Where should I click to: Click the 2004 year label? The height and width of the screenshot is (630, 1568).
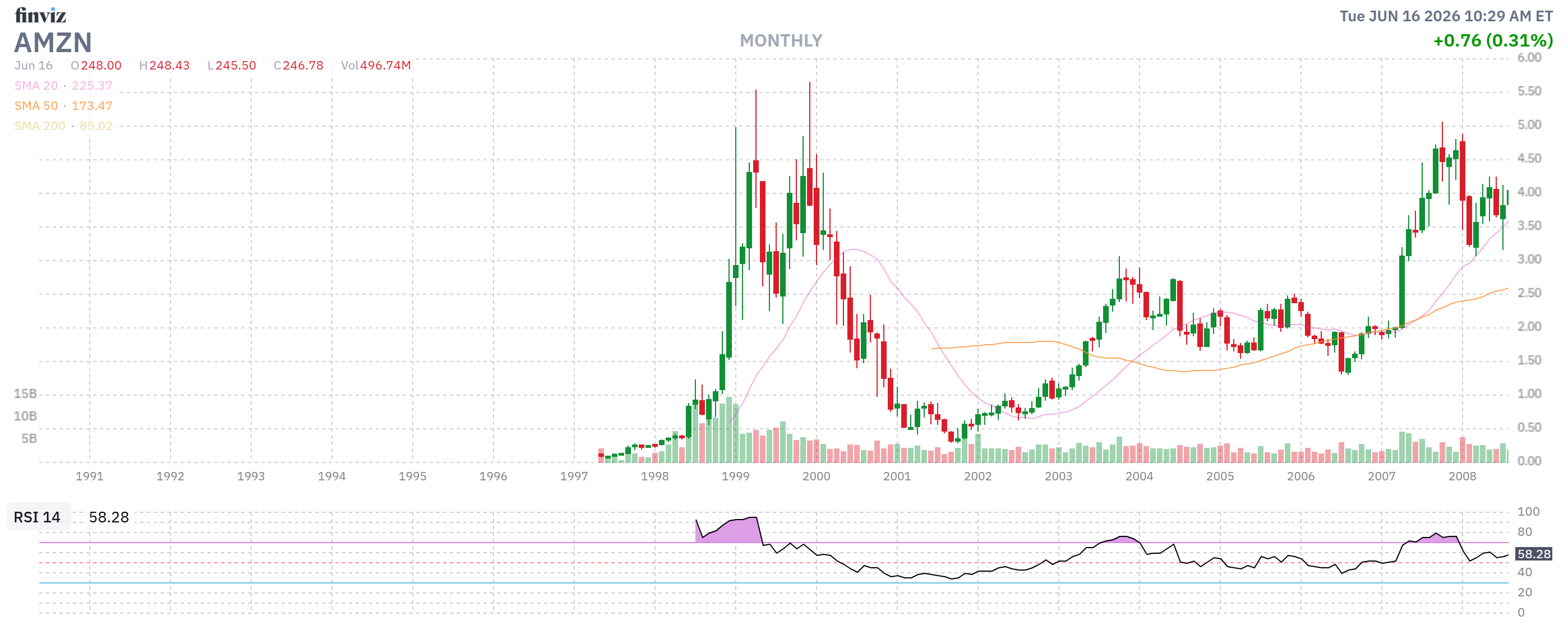tap(1140, 477)
